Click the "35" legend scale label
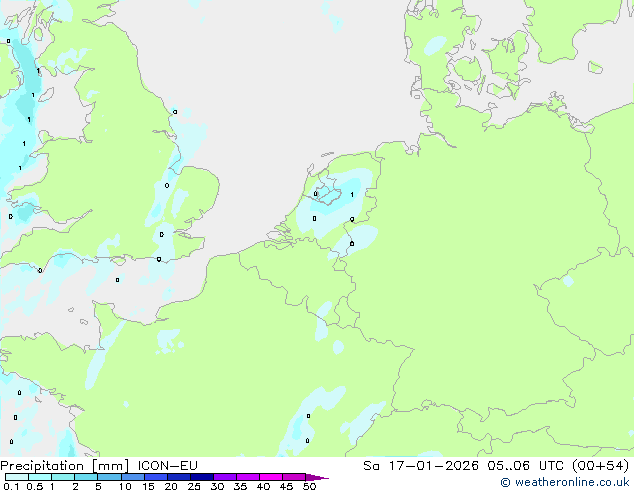Image resolution: width=634 pixels, height=490 pixels. point(240,486)
